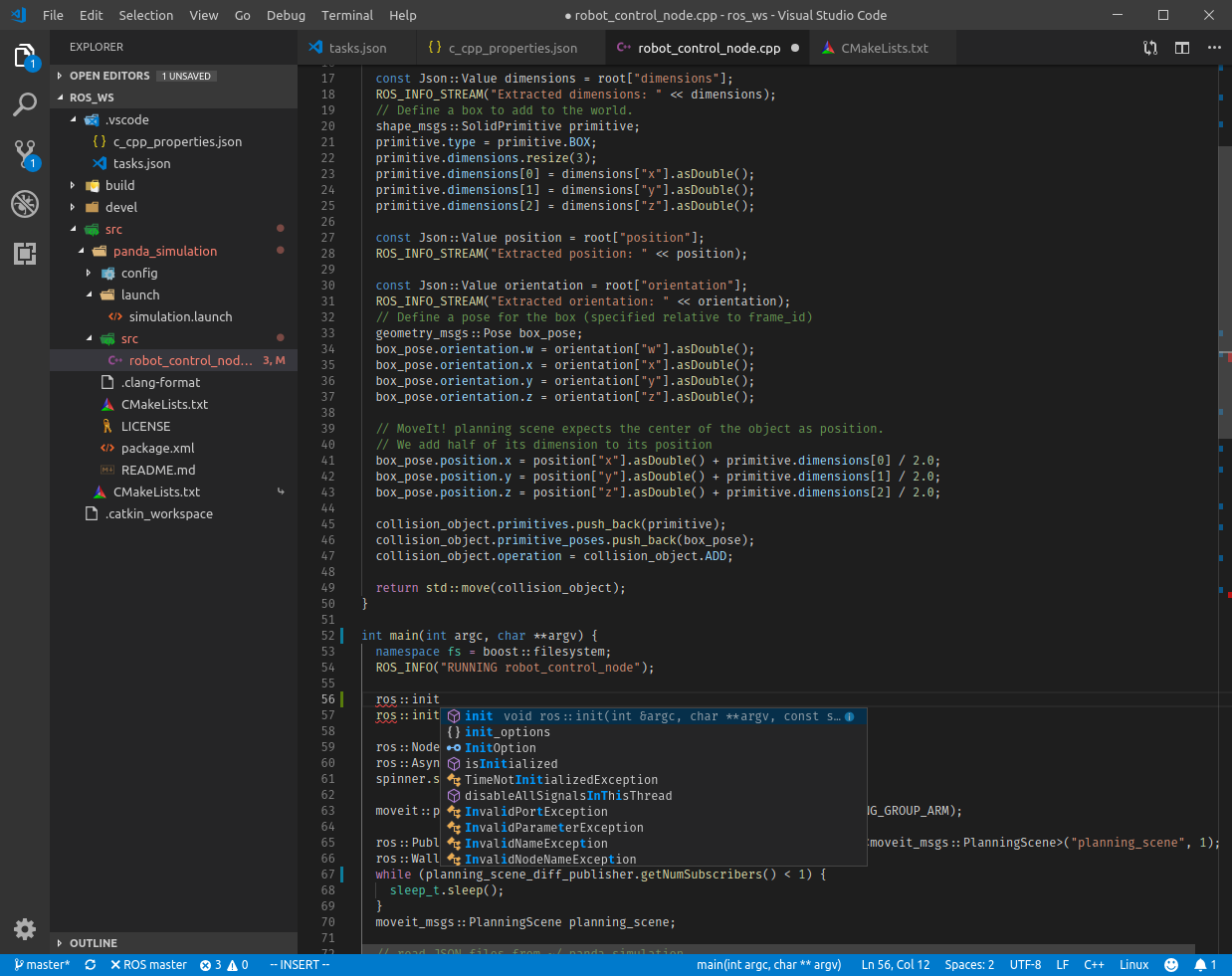The height and width of the screenshot is (976, 1232).
Task: Open the Debug menu
Action: 286,15
